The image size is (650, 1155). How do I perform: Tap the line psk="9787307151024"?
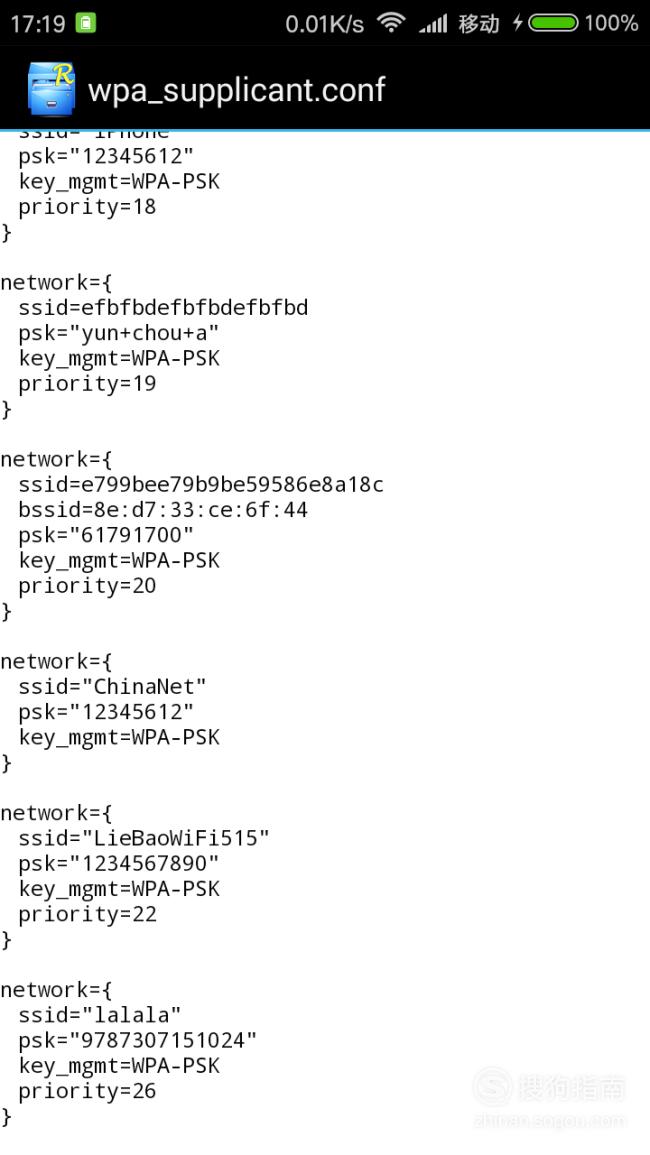(138, 1040)
